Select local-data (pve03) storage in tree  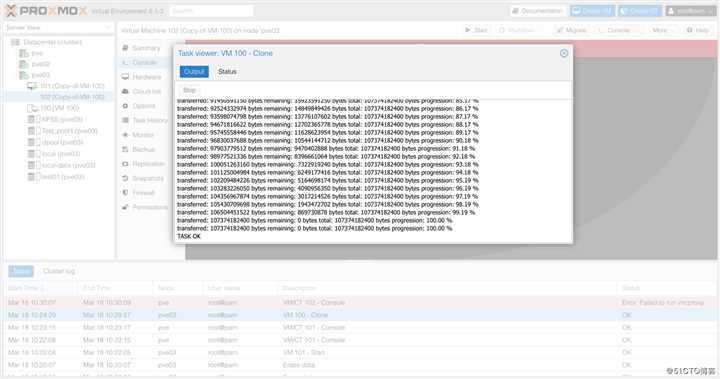(x=68, y=165)
